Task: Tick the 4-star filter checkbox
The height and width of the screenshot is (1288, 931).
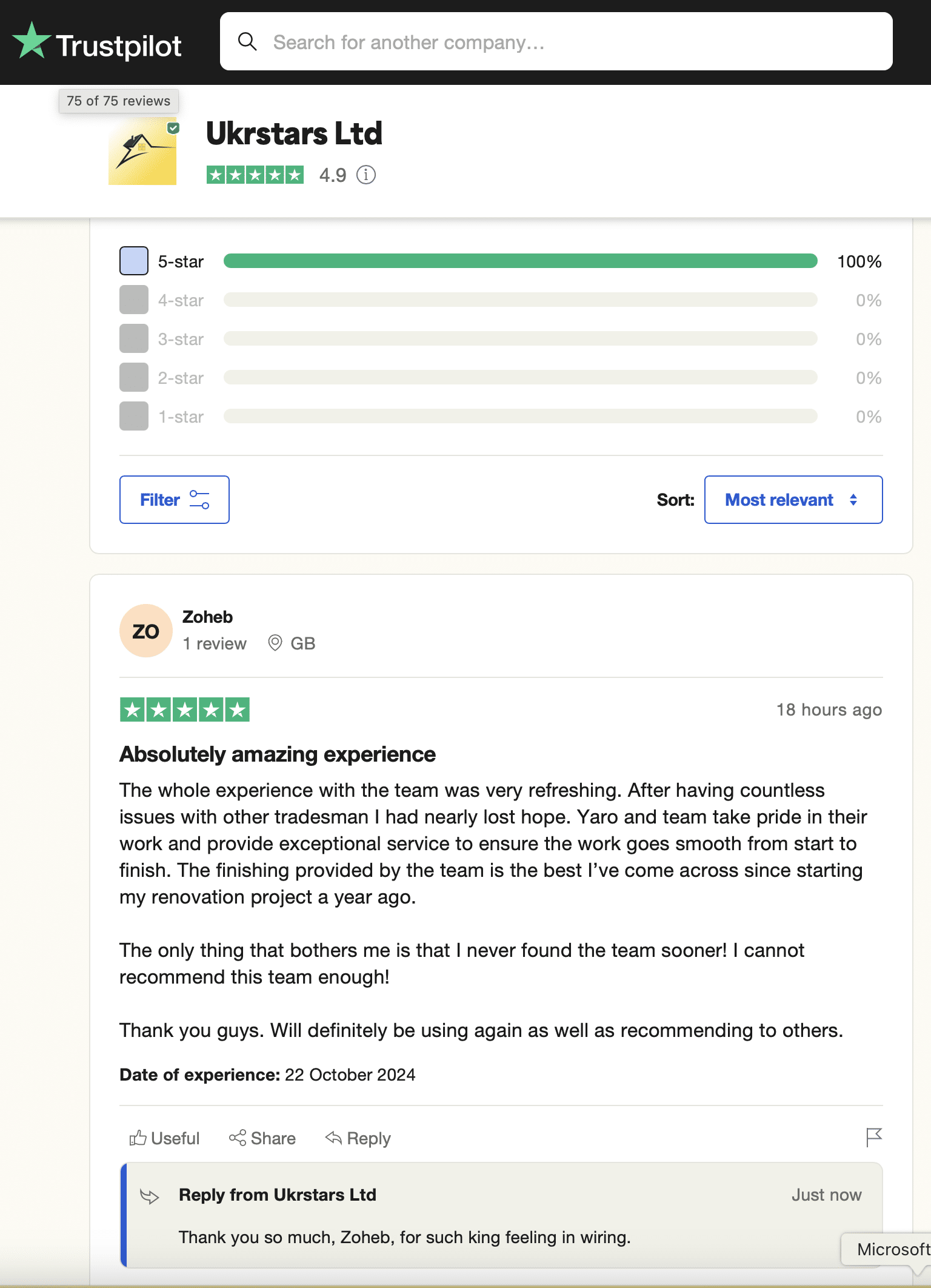Action: (x=134, y=300)
